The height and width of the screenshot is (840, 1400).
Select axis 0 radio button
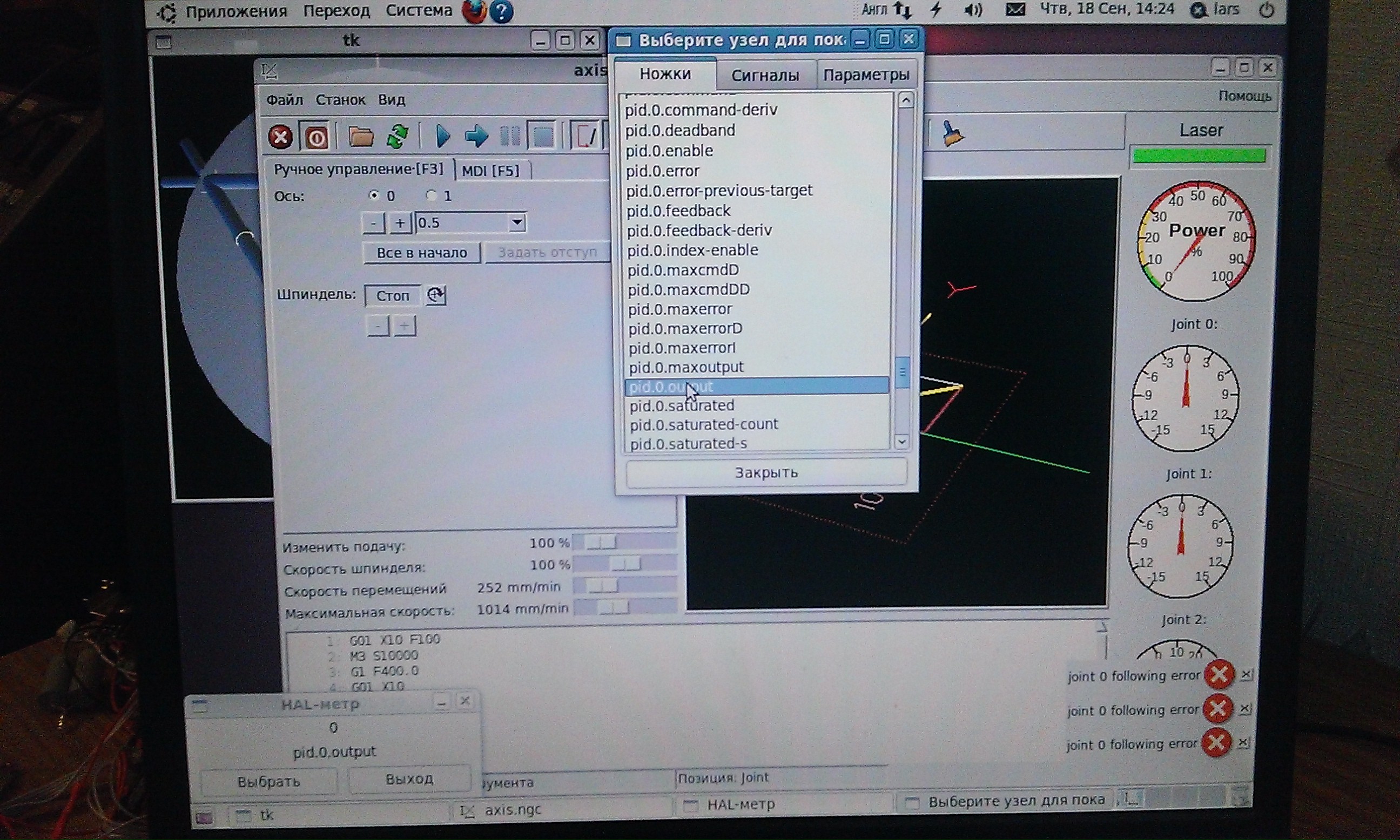click(374, 195)
